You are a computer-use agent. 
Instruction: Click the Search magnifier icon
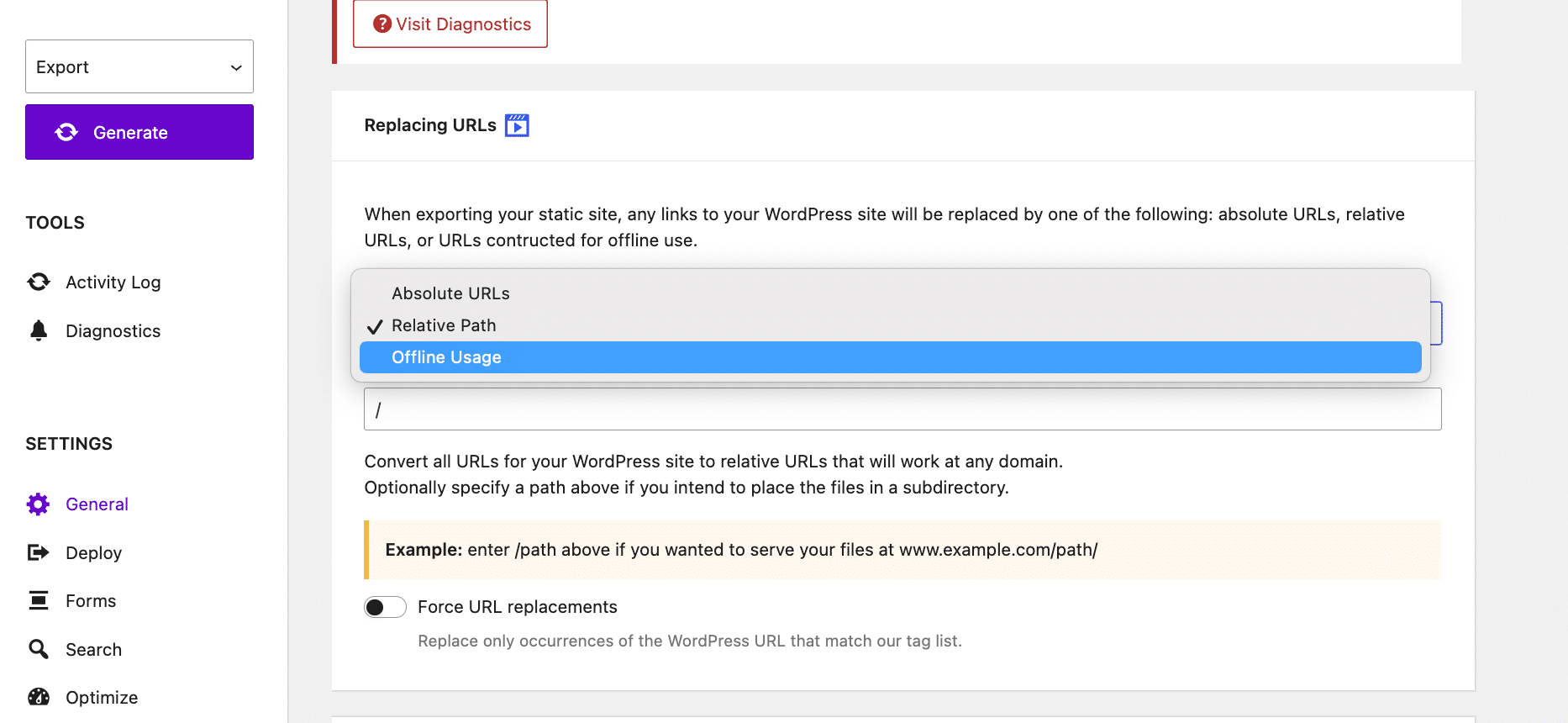(39, 649)
